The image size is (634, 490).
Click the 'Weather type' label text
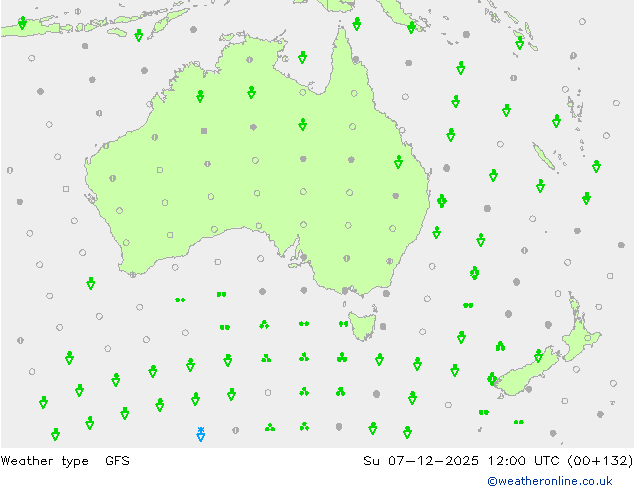tap(45, 461)
